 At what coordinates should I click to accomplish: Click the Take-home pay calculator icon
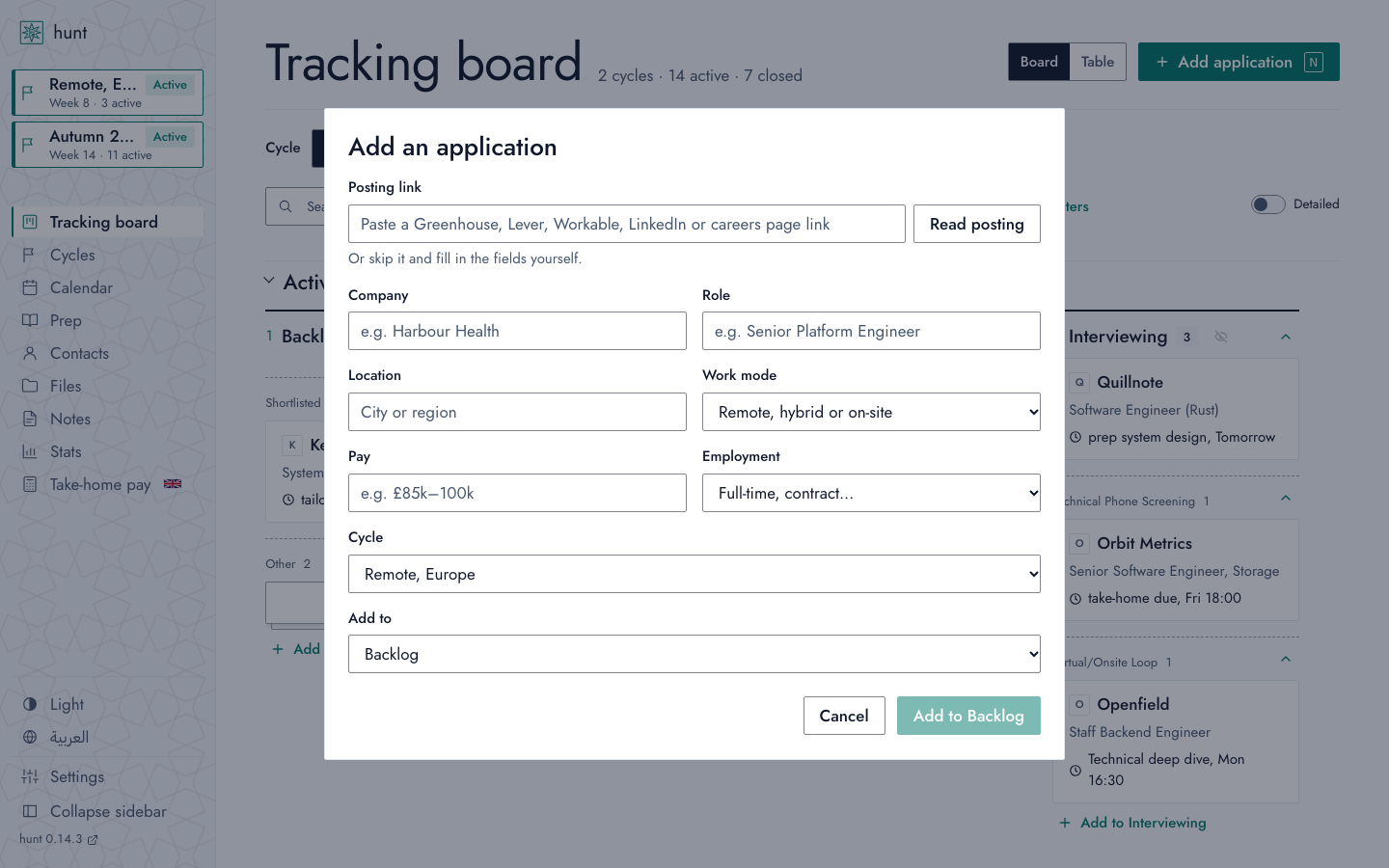(30, 484)
